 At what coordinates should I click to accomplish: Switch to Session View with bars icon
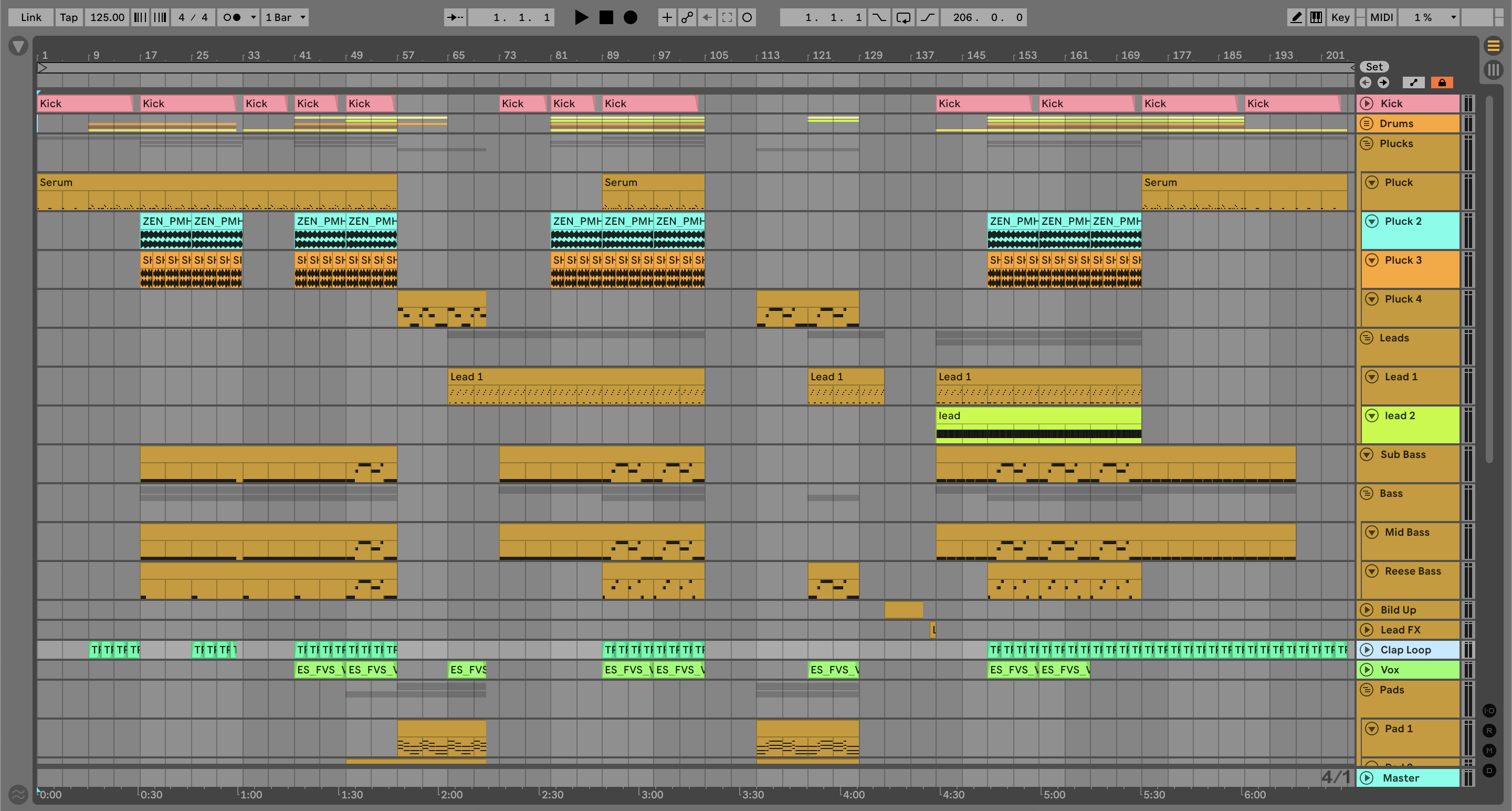pyautogui.click(x=1493, y=70)
